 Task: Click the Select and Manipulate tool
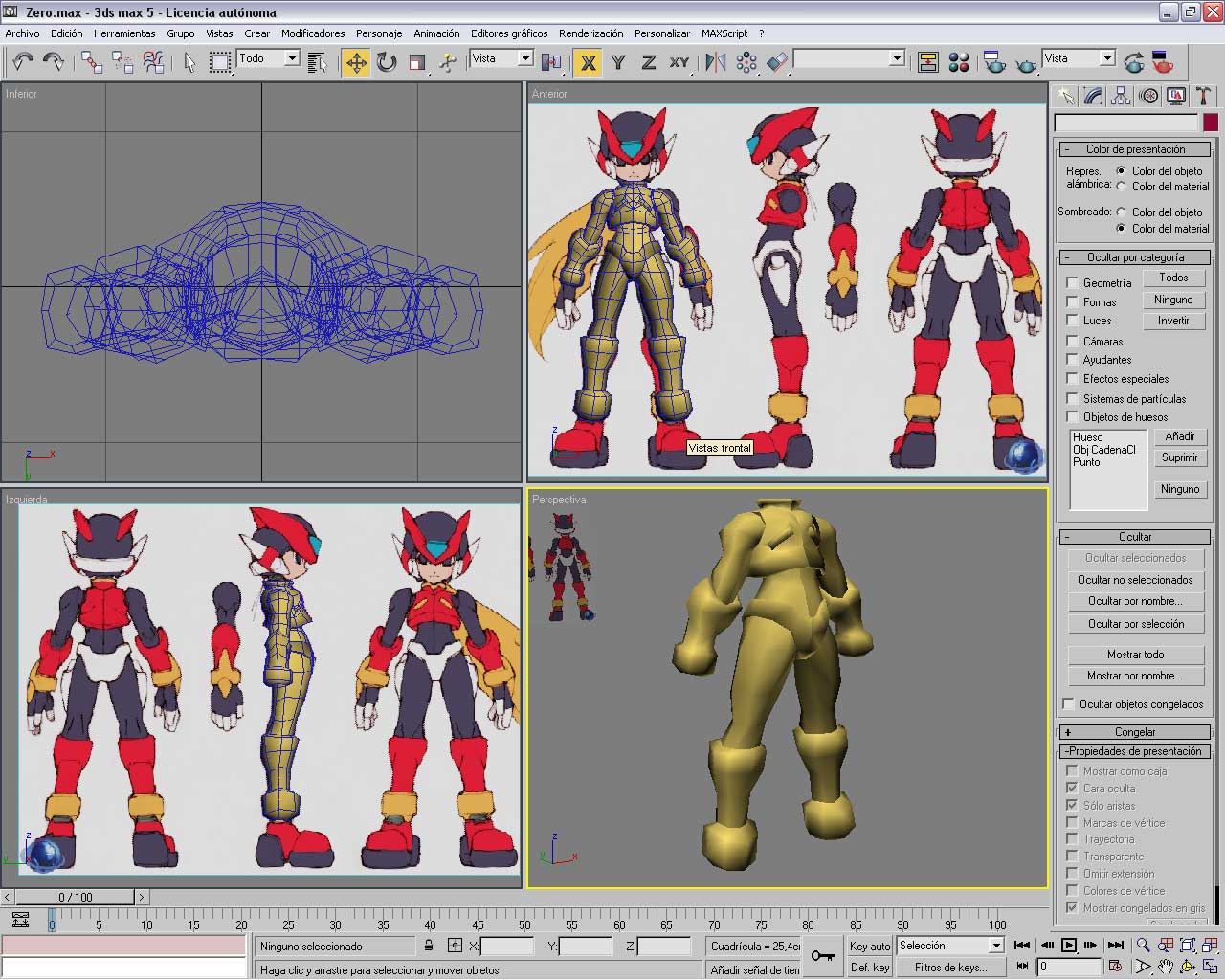pos(448,62)
